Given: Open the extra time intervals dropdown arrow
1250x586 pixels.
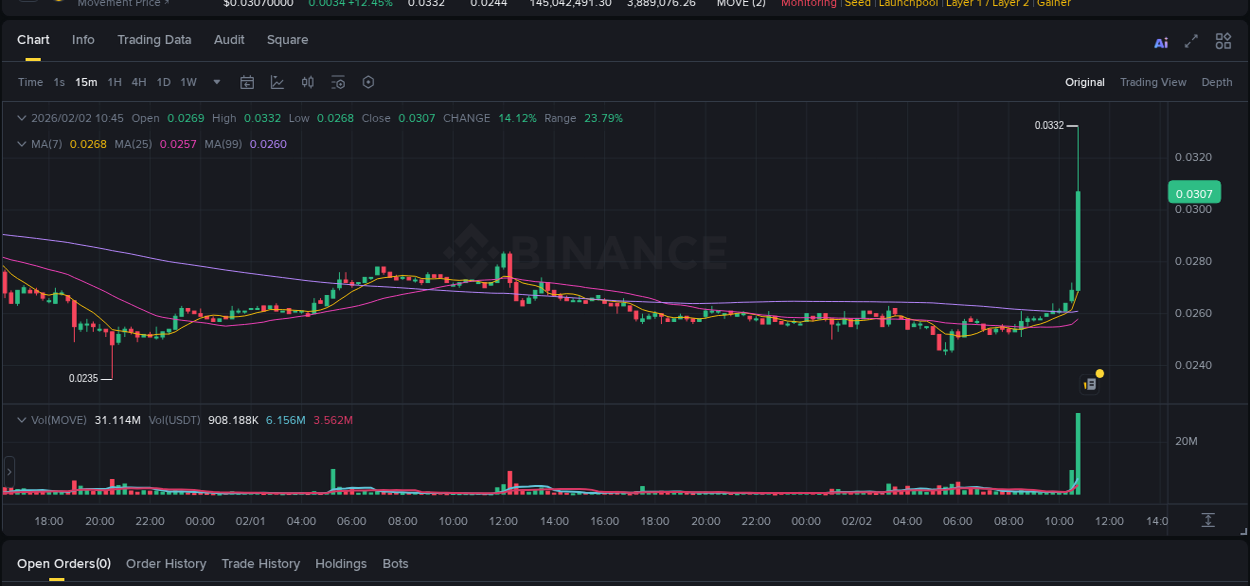Looking at the screenshot, I should coord(216,83).
